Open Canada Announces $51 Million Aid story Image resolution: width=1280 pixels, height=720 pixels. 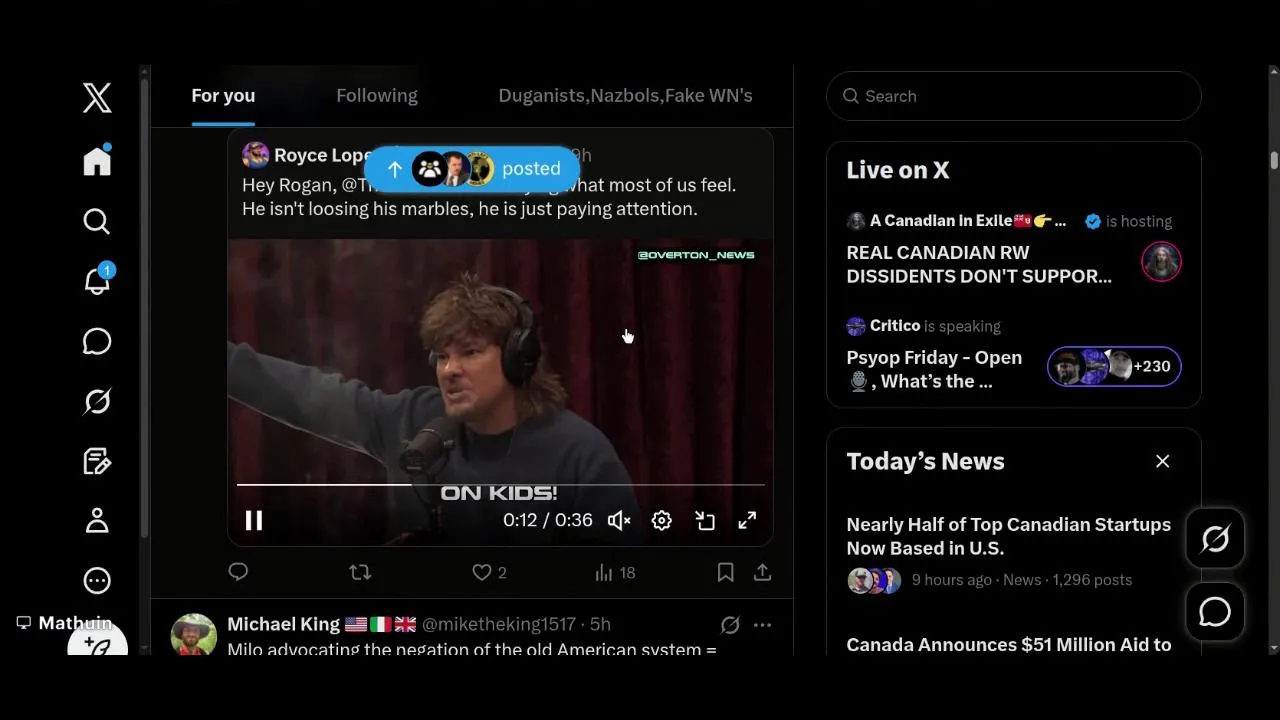tap(1008, 645)
